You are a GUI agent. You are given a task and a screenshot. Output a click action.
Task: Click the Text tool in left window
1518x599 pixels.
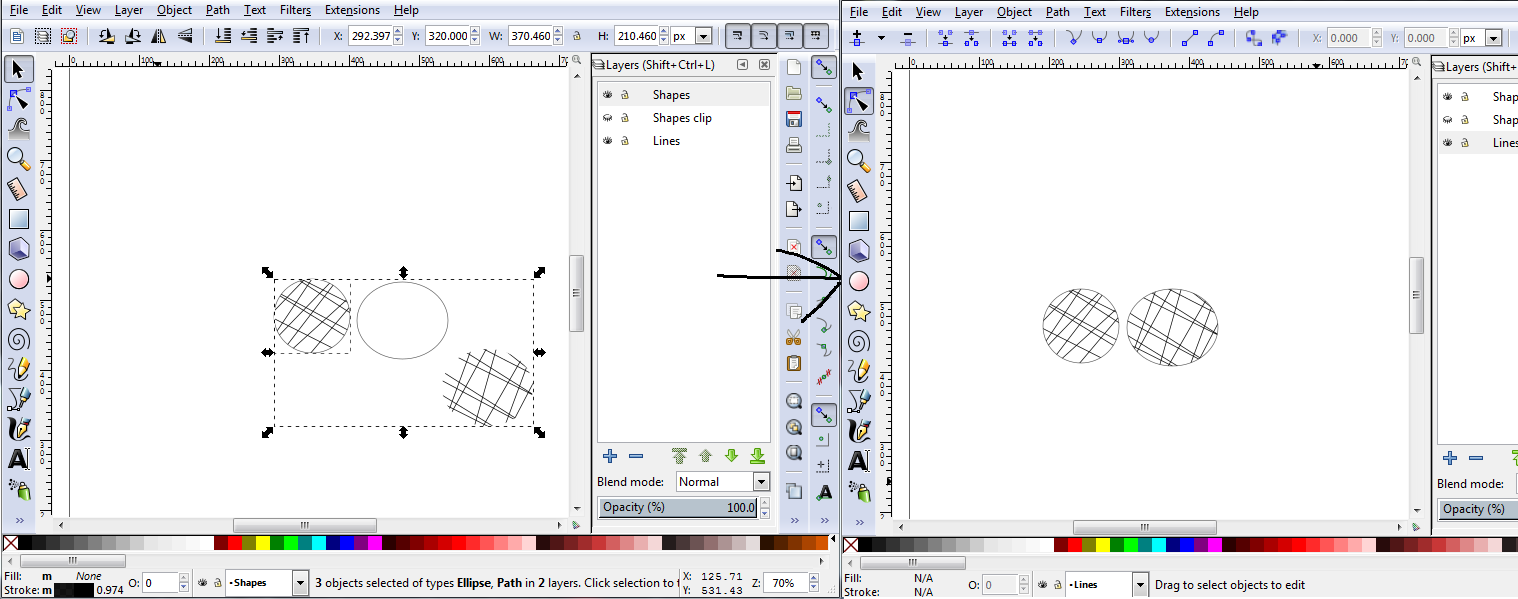click(x=18, y=460)
